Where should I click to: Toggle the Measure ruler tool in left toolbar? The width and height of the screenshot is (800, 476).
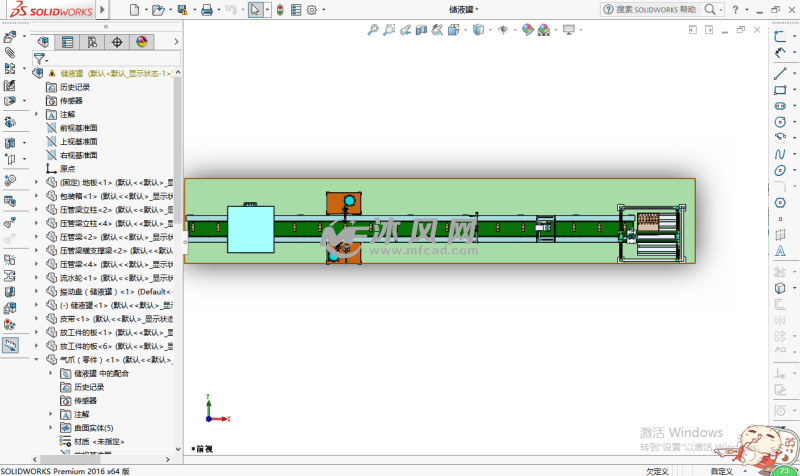(10, 345)
